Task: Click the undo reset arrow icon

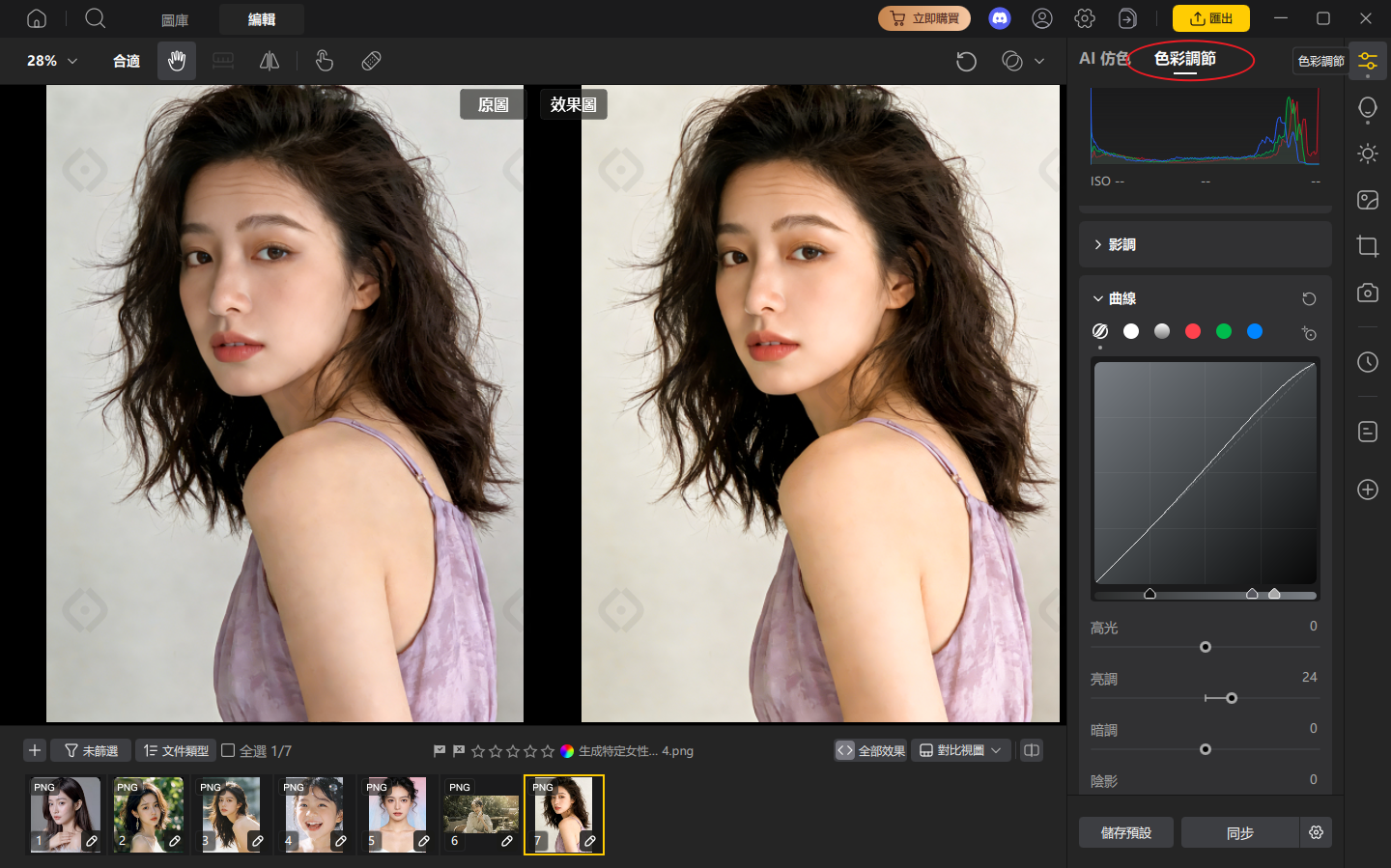Action: (966, 61)
